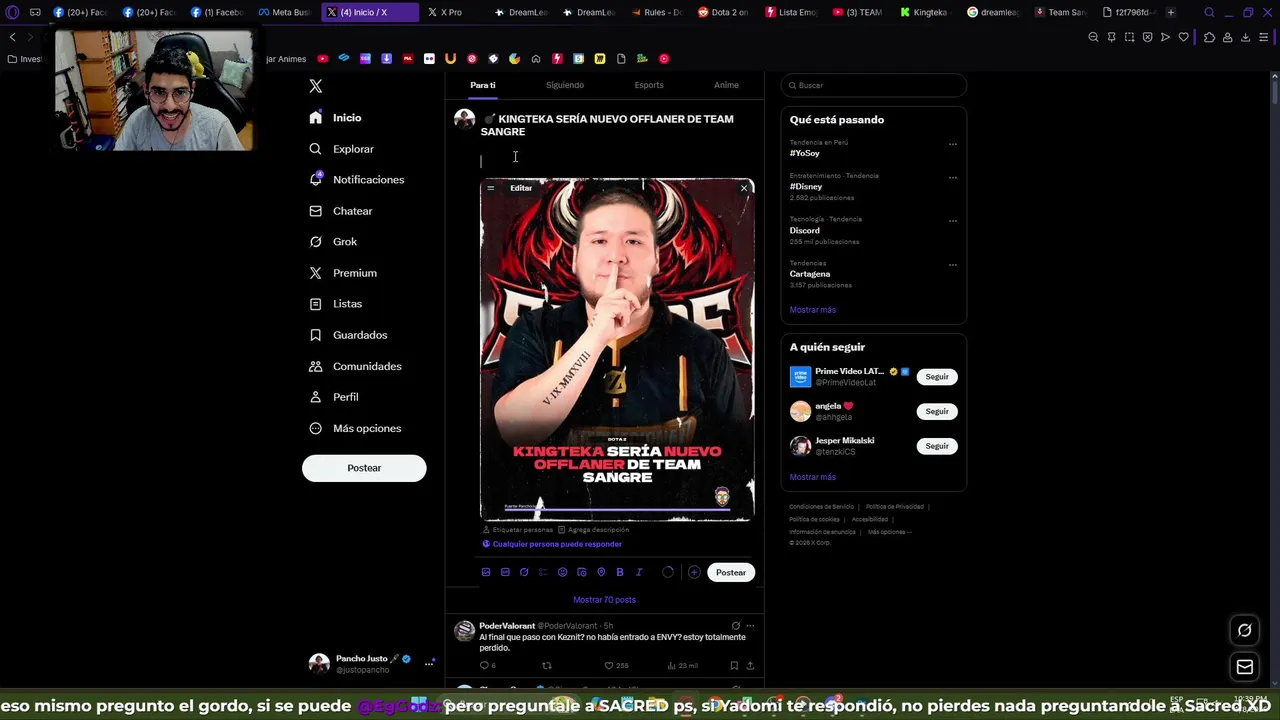This screenshot has height=720, width=1280.
Task: Click the Buscar search field
Action: coord(873,85)
